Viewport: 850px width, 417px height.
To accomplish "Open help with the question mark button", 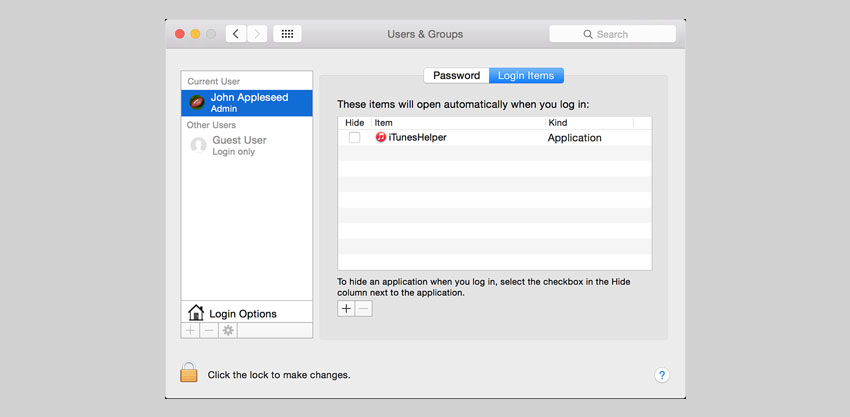I will click(x=661, y=375).
